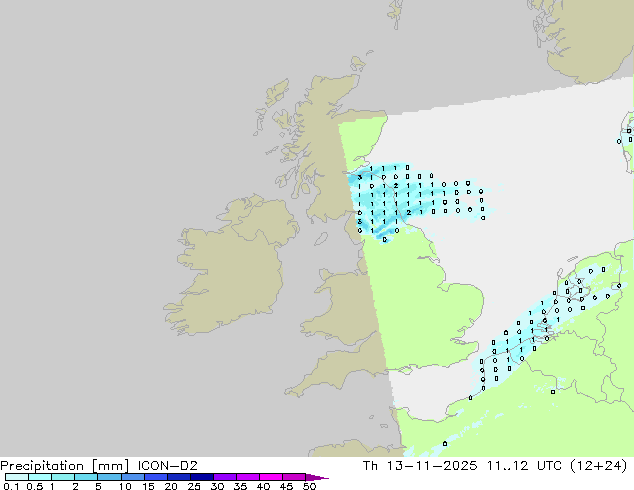The width and height of the screenshot is (634, 490).
Task: Click the 25–30 mm navy legend swatch
Action: [202, 477]
